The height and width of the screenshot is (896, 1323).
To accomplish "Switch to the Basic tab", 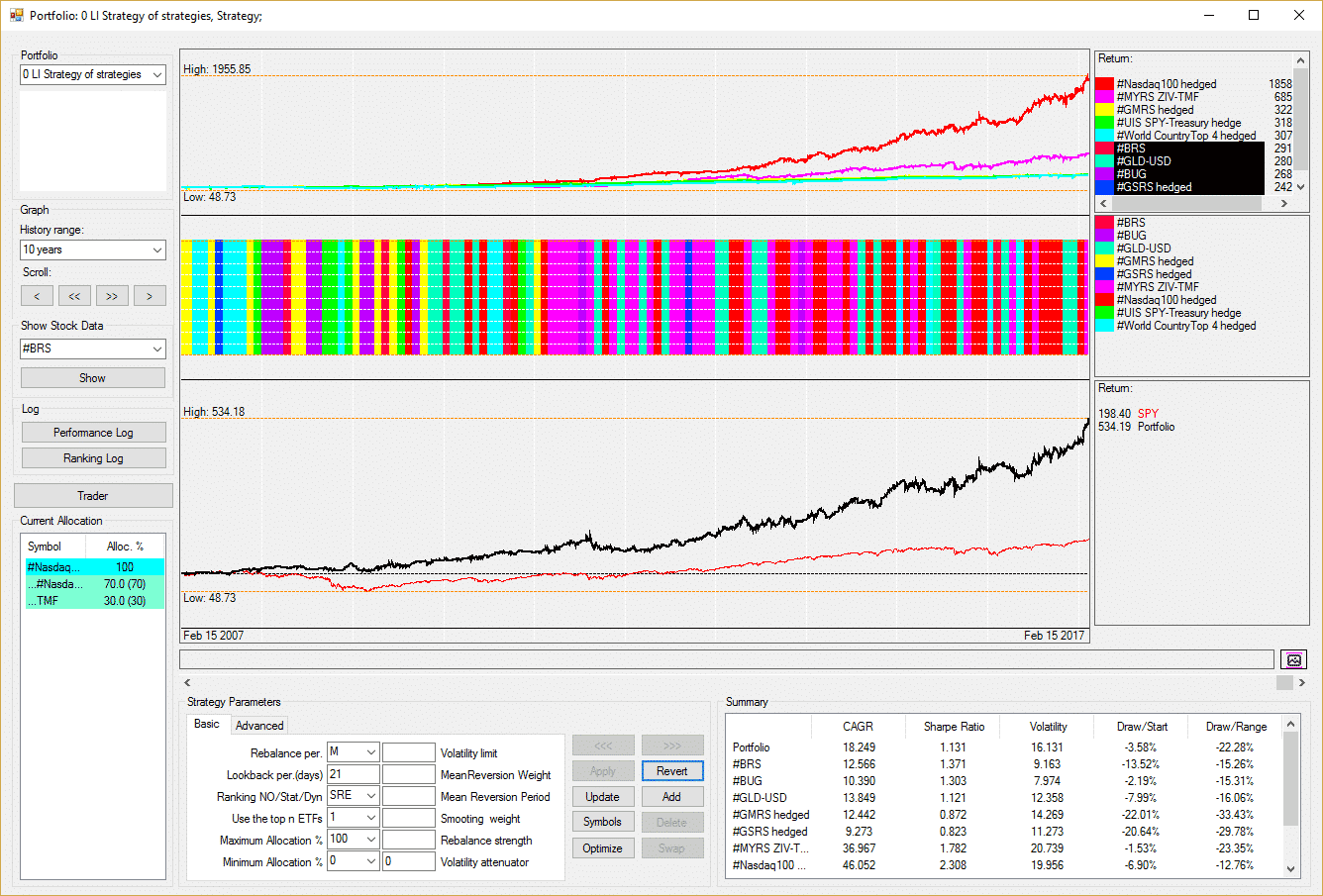I will pos(207,724).
